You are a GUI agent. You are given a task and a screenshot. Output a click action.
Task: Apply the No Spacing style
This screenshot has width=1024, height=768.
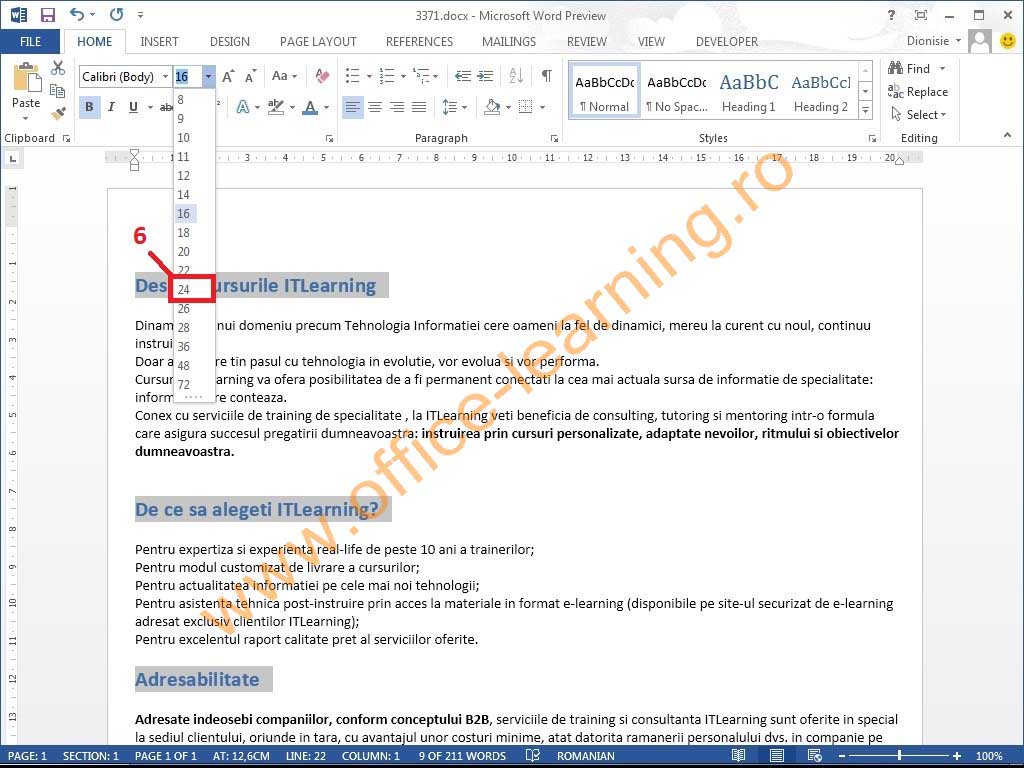click(677, 91)
